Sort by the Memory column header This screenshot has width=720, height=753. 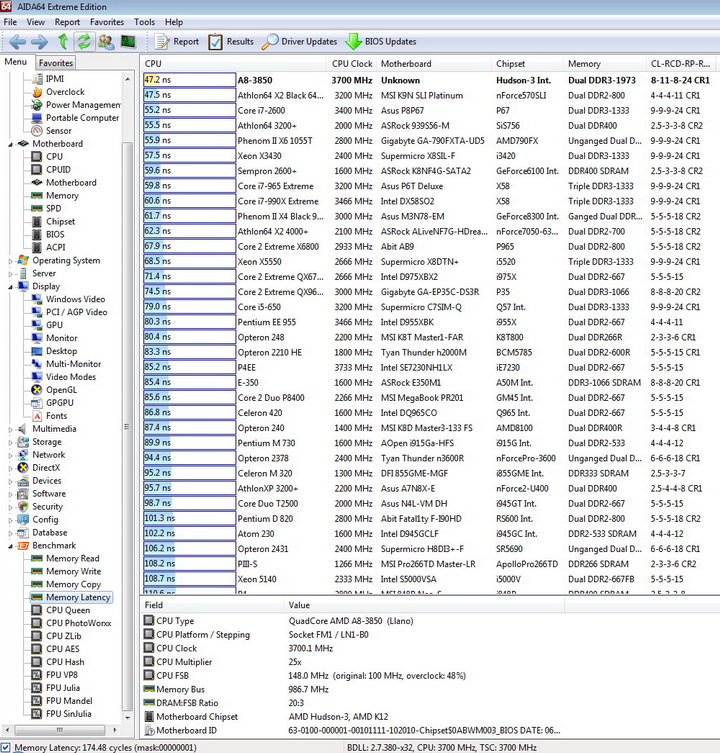pos(605,64)
